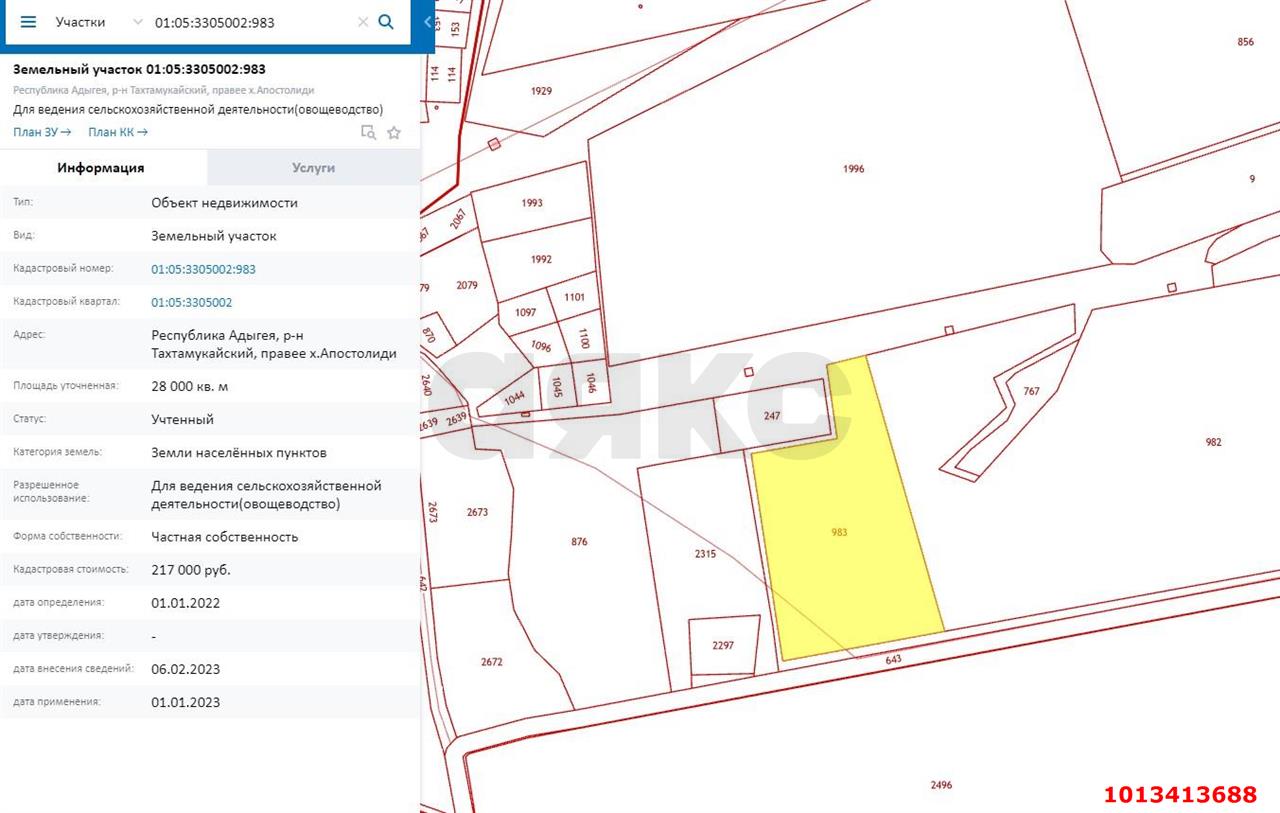Click the magnifier search icon
Screen dimensions: 1280x813
click(386, 22)
